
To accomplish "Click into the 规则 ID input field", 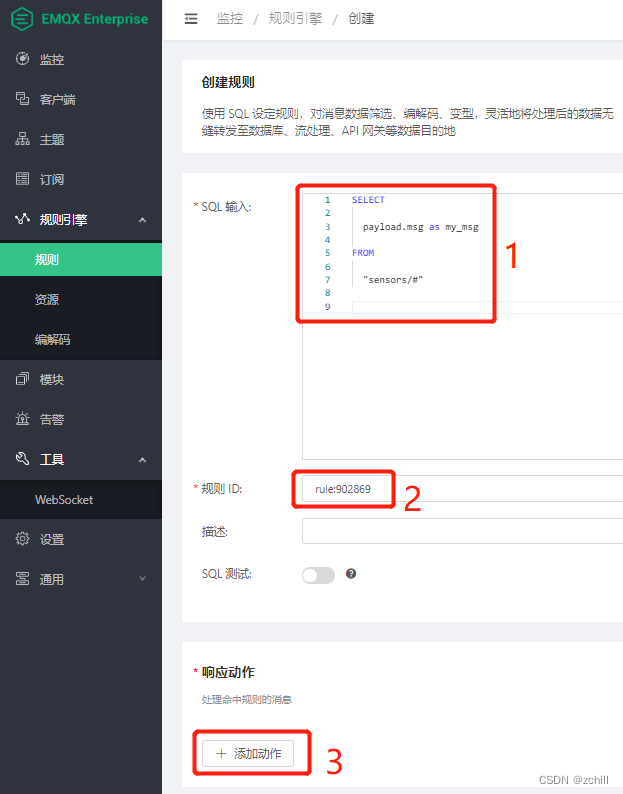I will pyautogui.click(x=462, y=489).
